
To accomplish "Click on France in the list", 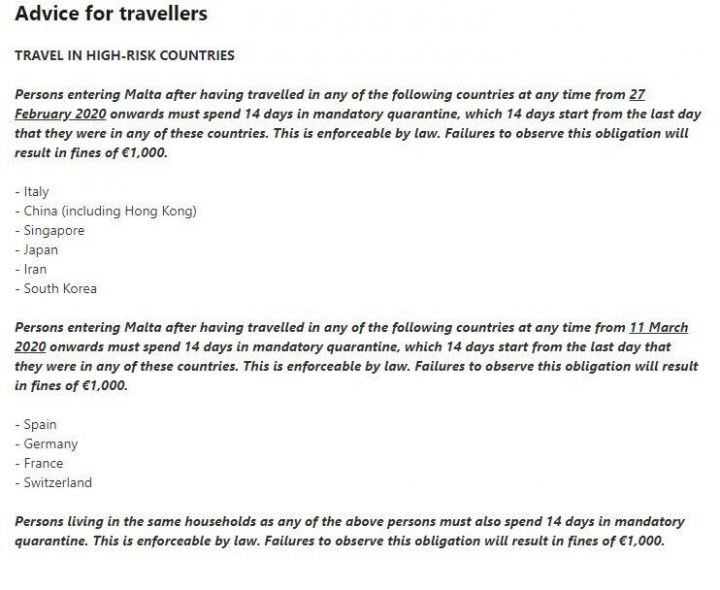I will coord(43,463).
